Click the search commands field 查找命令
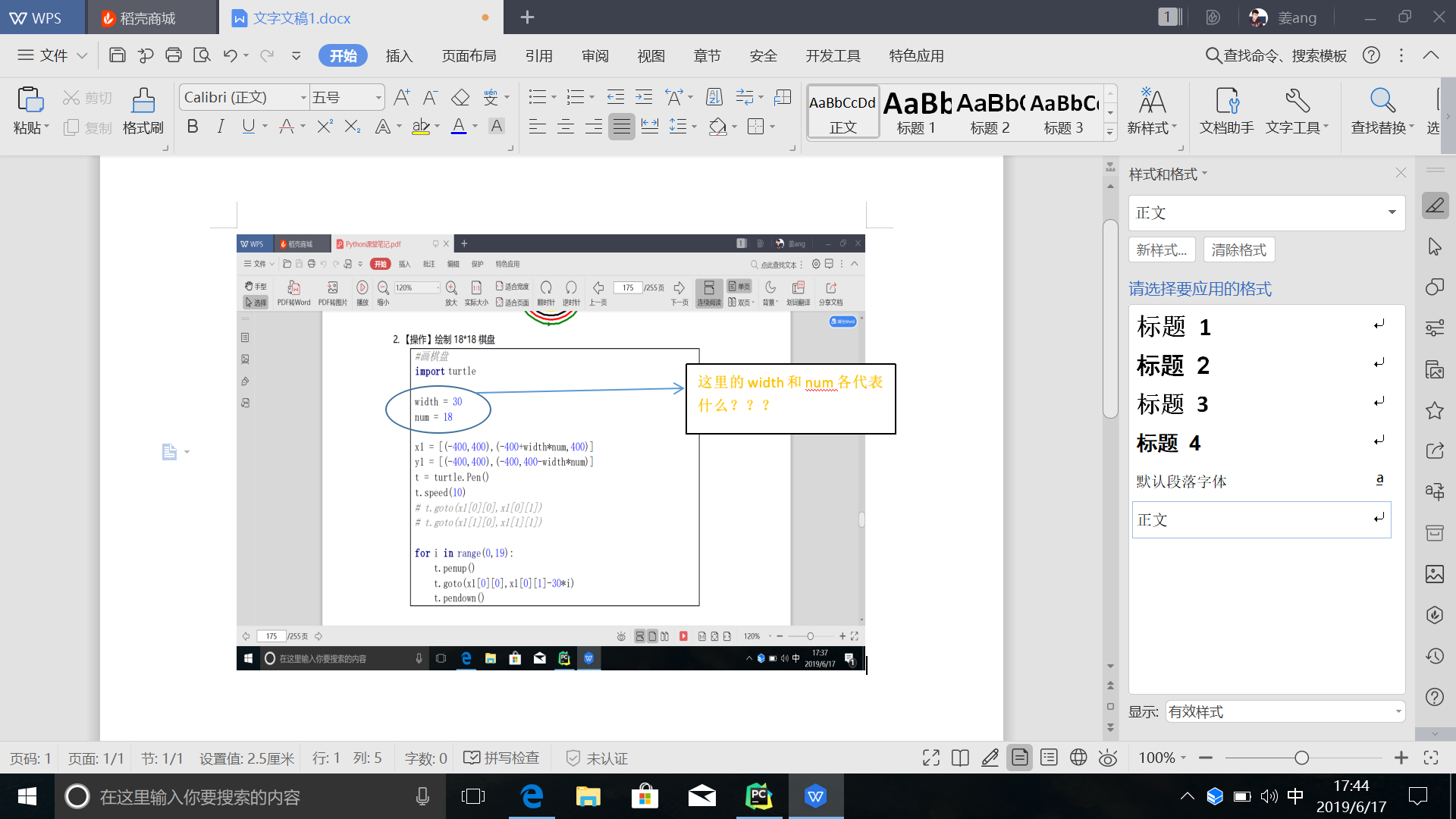Viewport: 1456px width, 819px height. click(1276, 55)
